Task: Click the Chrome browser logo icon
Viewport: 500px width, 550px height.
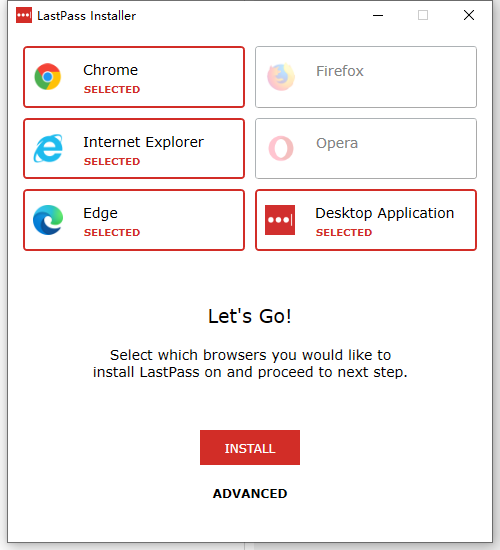Action: 48,76
